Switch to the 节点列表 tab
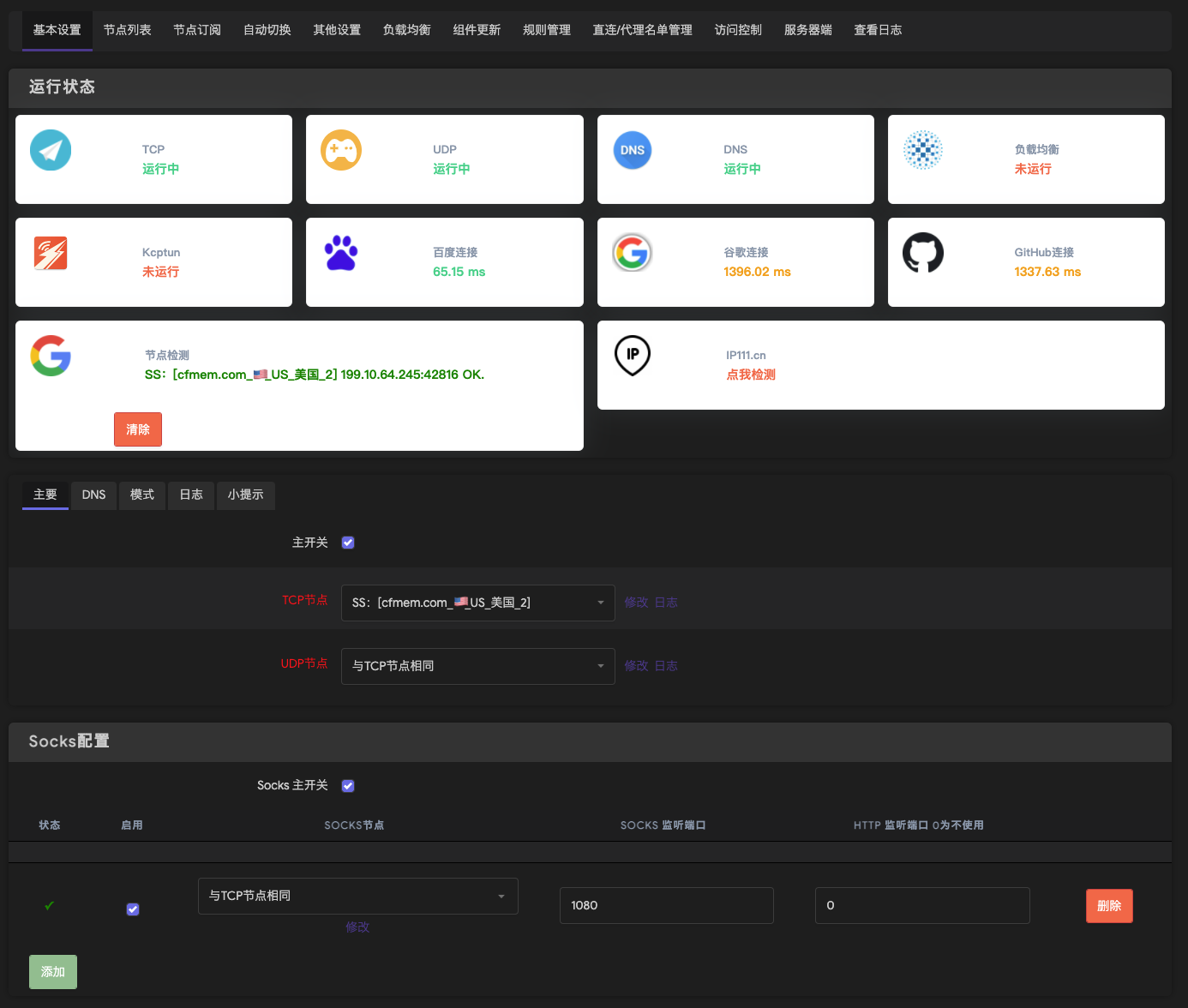Screen dimensions: 1188x1008 click(127, 29)
